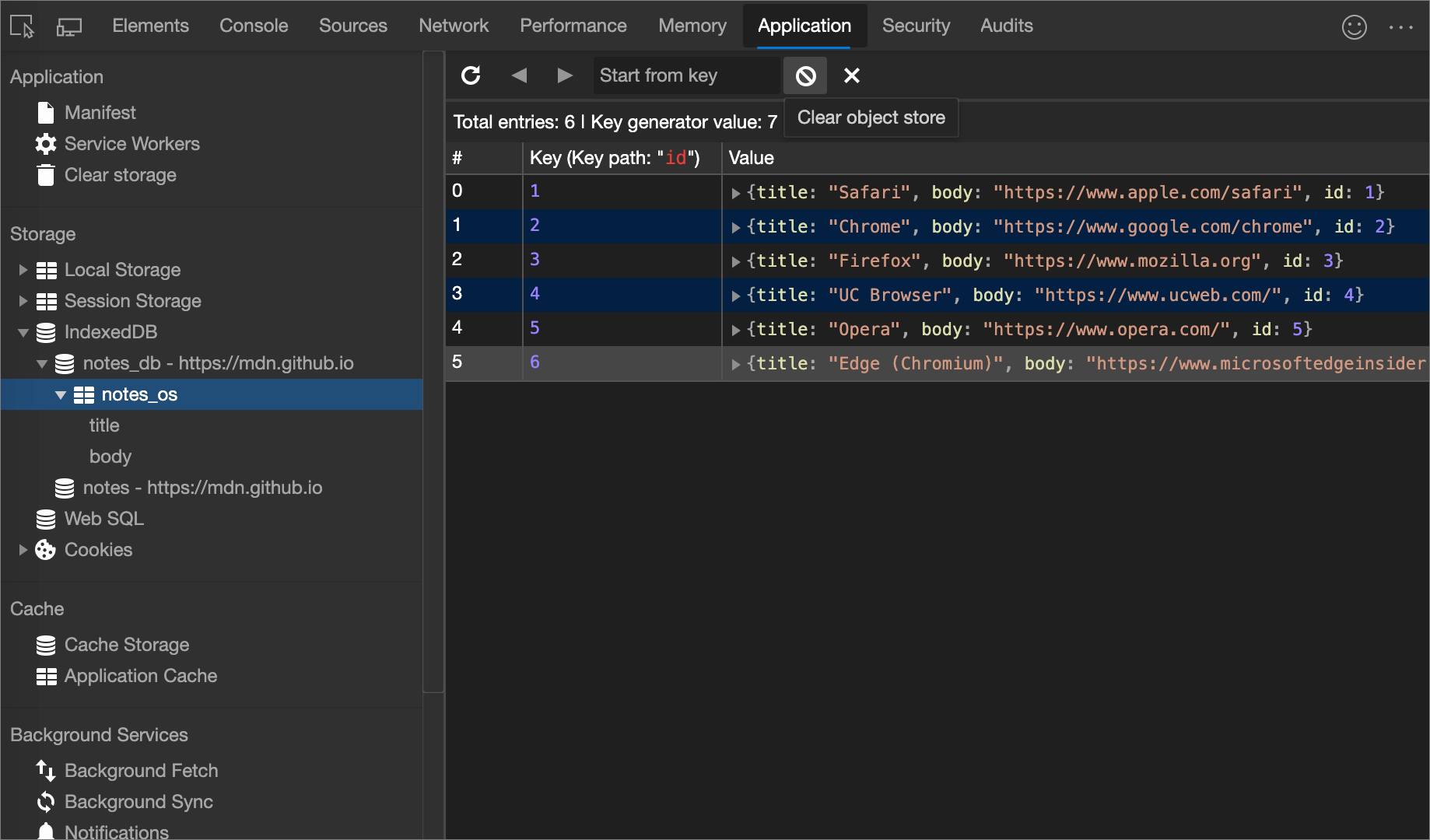The height and width of the screenshot is (840, 1430).
Task: Select the Inspect element tool
Action: [21, 26]
